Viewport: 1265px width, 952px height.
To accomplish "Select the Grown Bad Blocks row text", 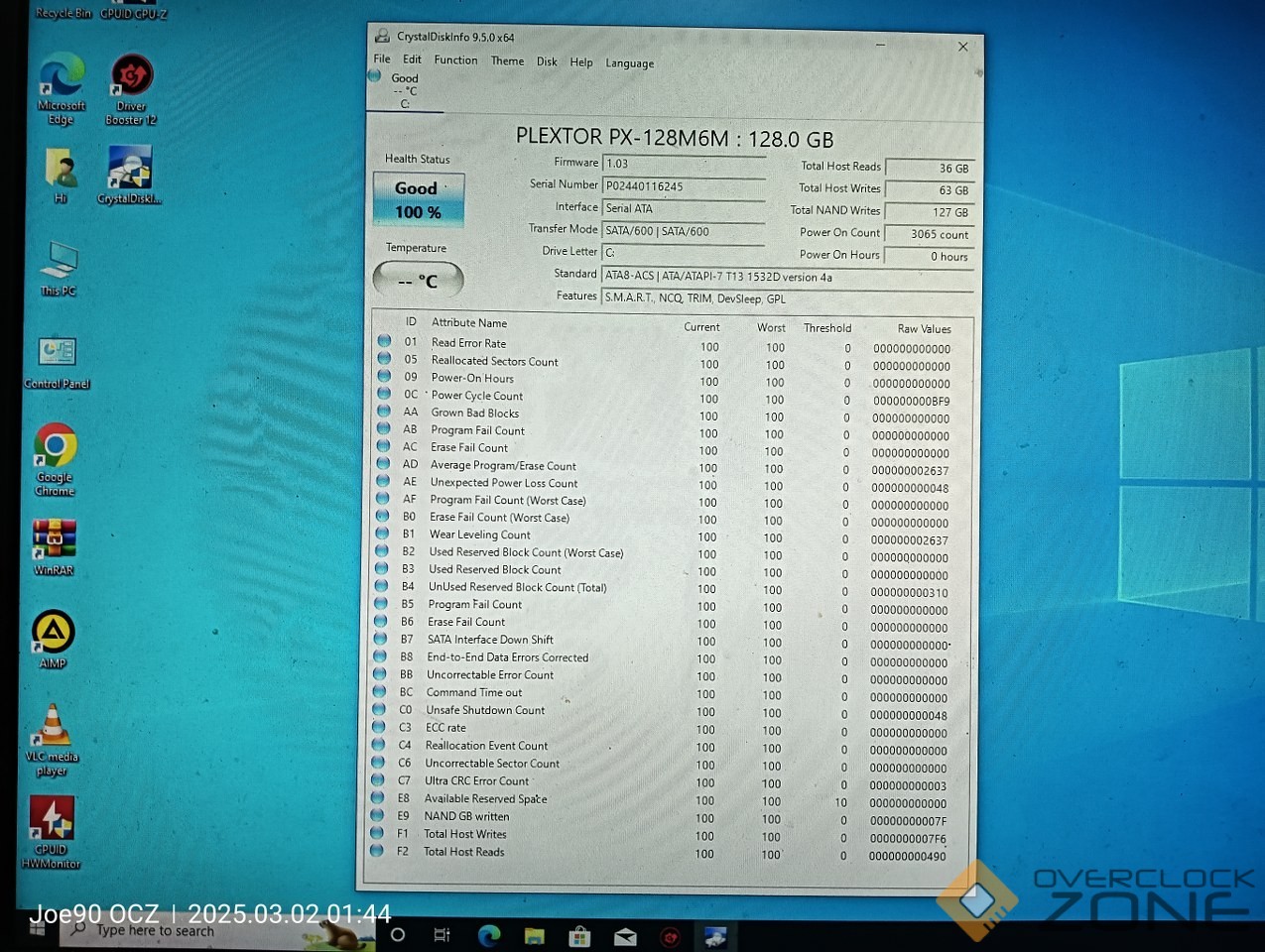I will 475,413.
